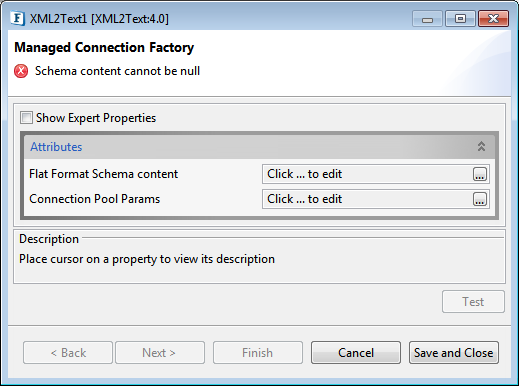Enable Show Expert Properties checkbox
519x386 pixels.
tap(26, 118)
